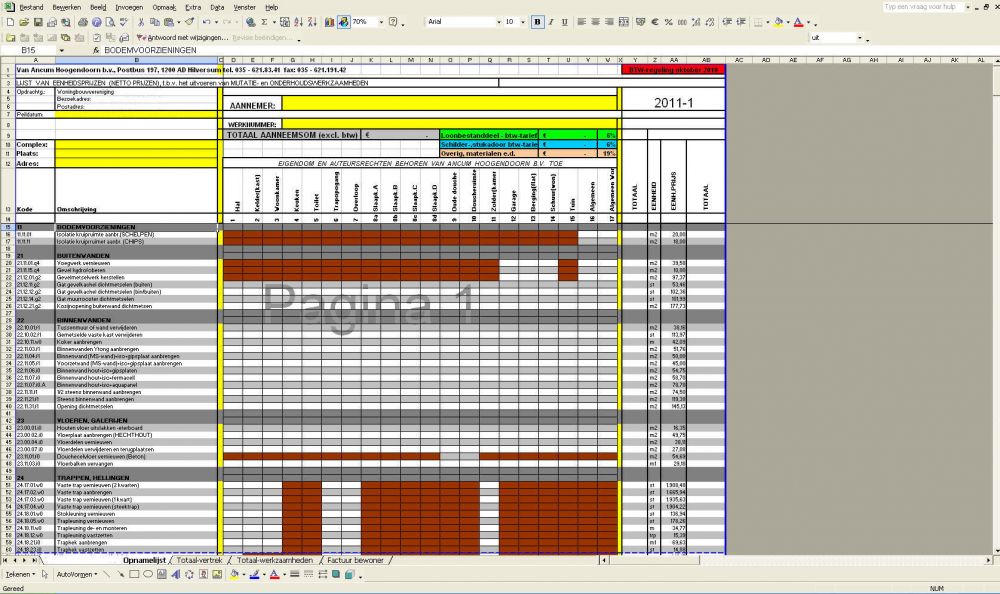Toggle Bold formatting button

pos(537,22)
